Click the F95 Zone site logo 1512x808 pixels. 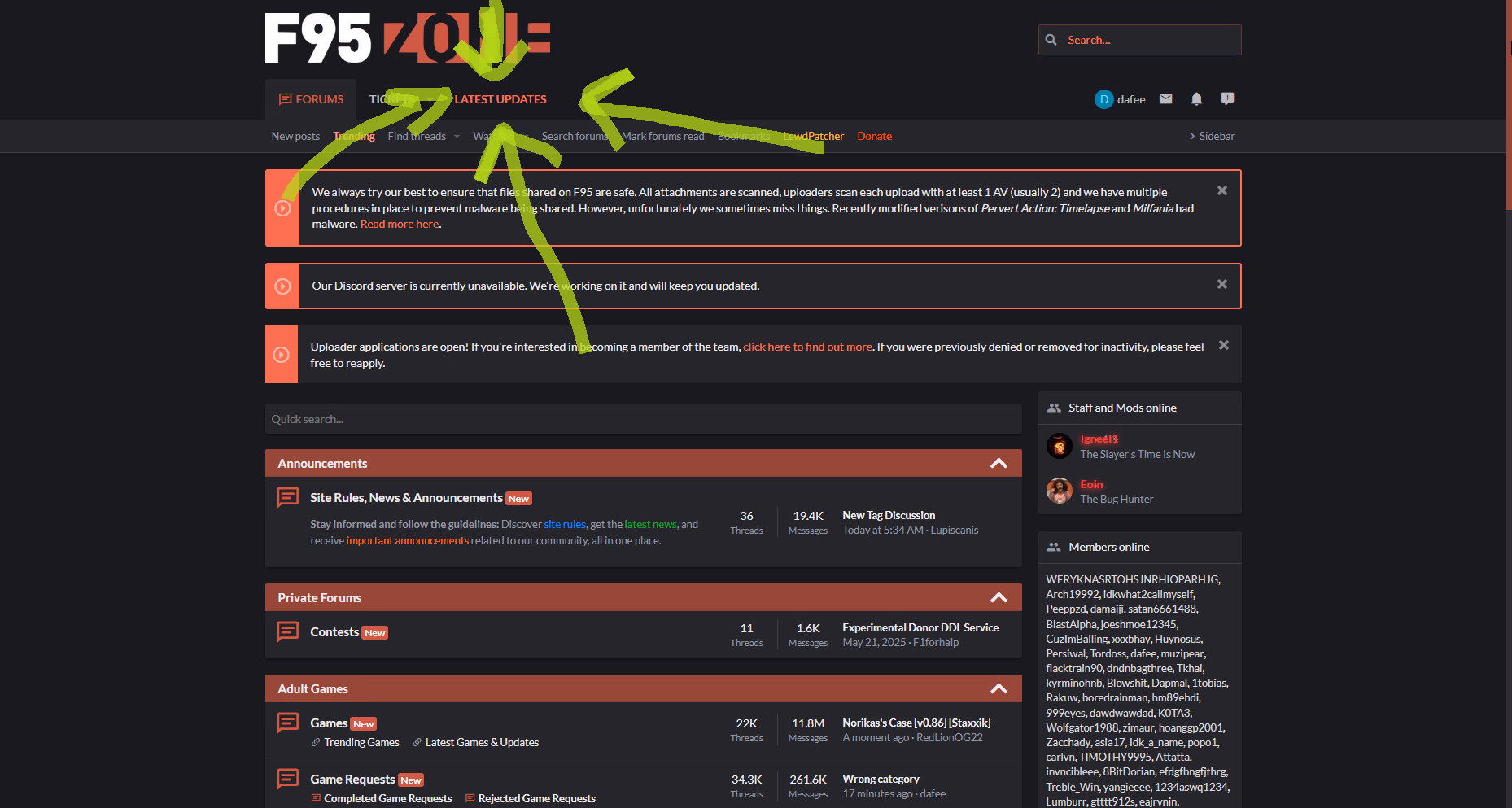click(408, 37)
